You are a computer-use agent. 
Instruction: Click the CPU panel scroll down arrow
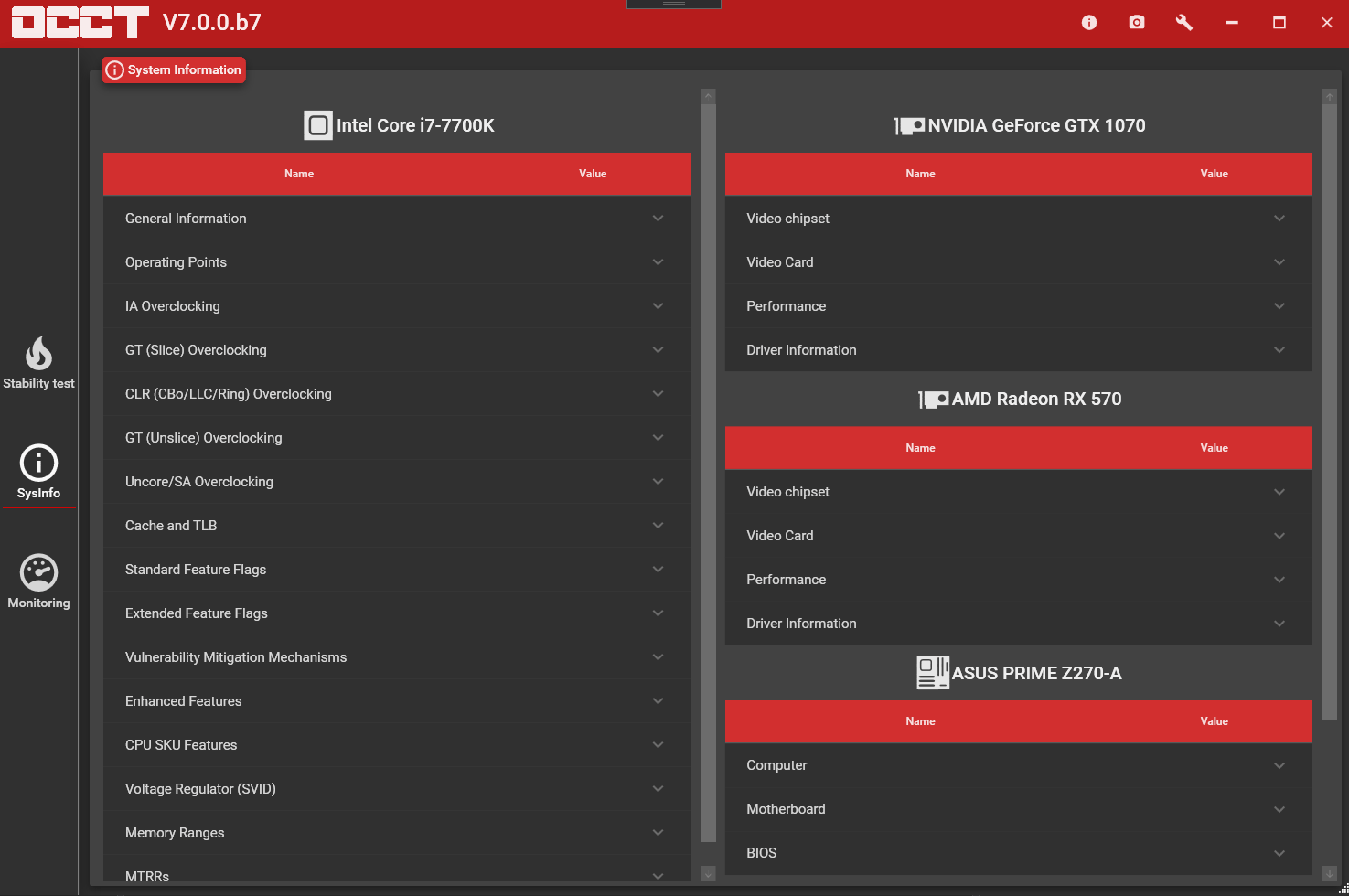coord(708,874)
